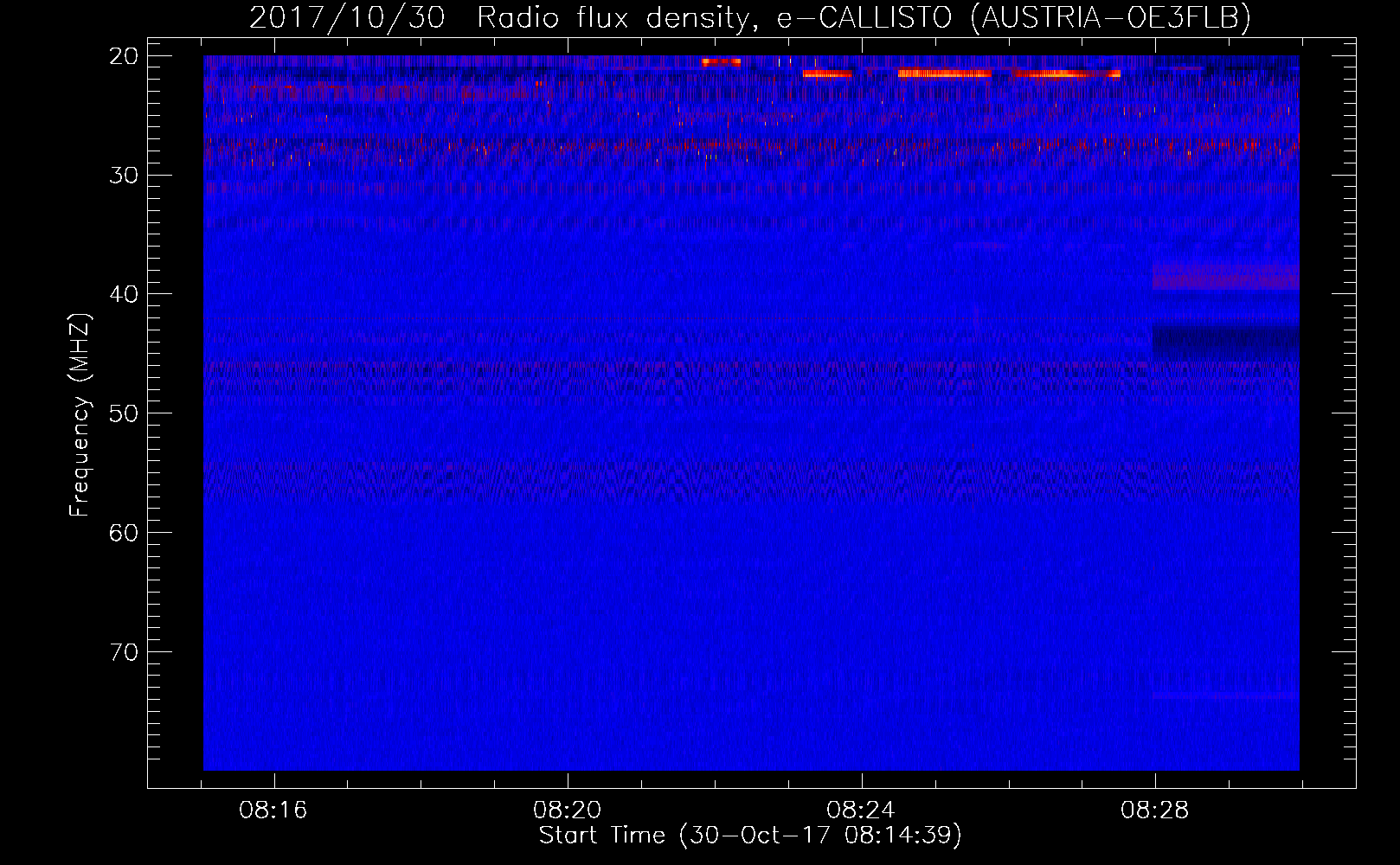Click the 70 frequency tick label

(125, 652)
